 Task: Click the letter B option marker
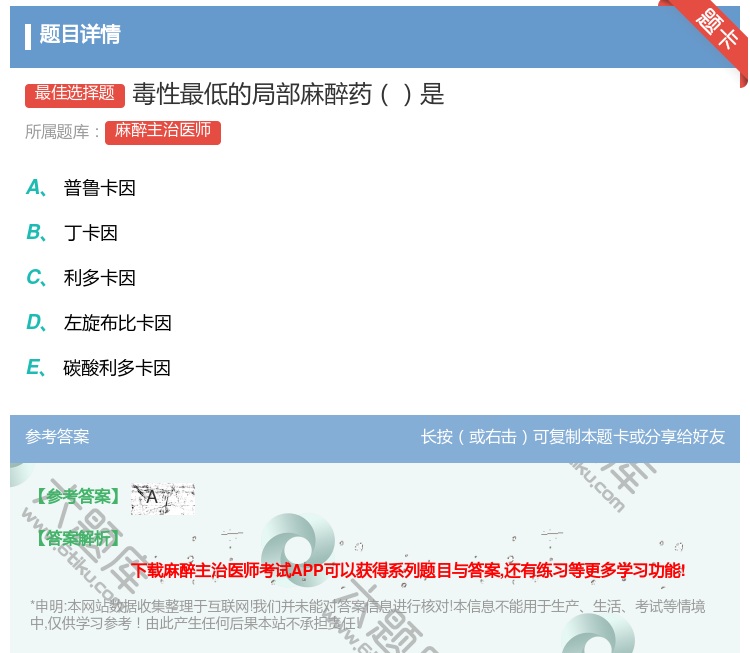pos(36,232)
